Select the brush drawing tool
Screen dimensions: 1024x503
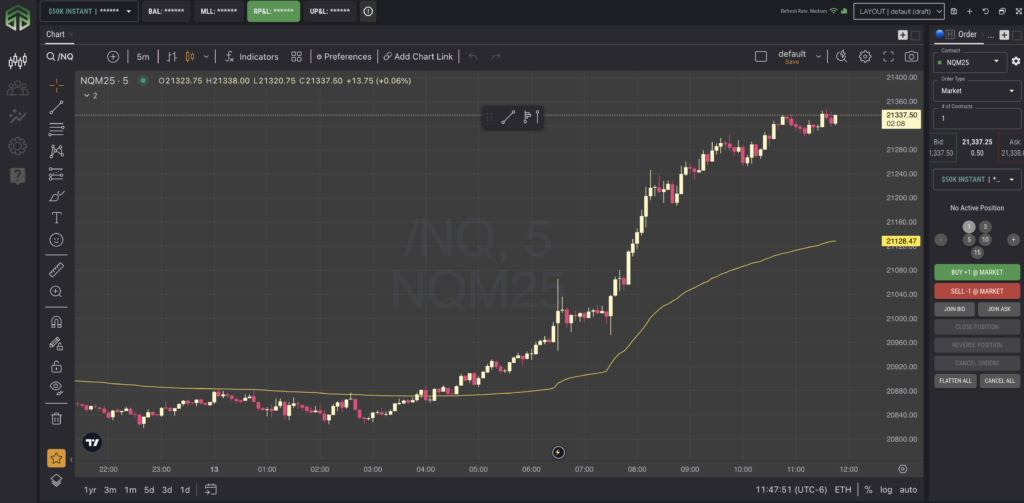click(57, 196)
